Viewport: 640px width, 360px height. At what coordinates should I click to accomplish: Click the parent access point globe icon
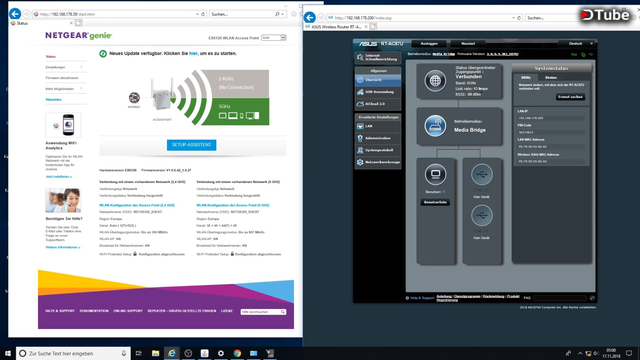tap(435, 80)
